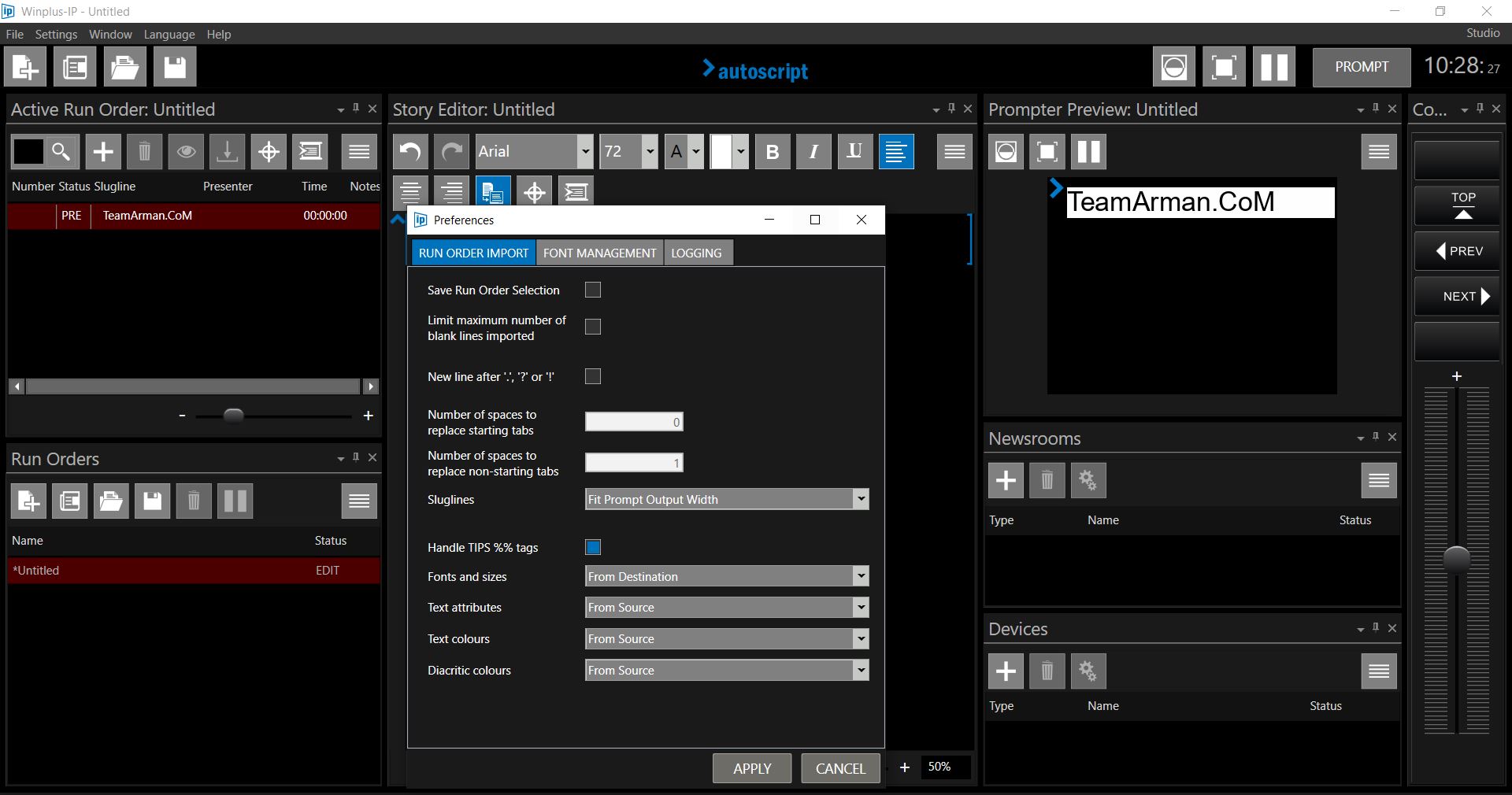Open the Sluglines Fit Prompt Output Width dropdown
Screen dimensions: 1512x795
(x=861, y=499)
